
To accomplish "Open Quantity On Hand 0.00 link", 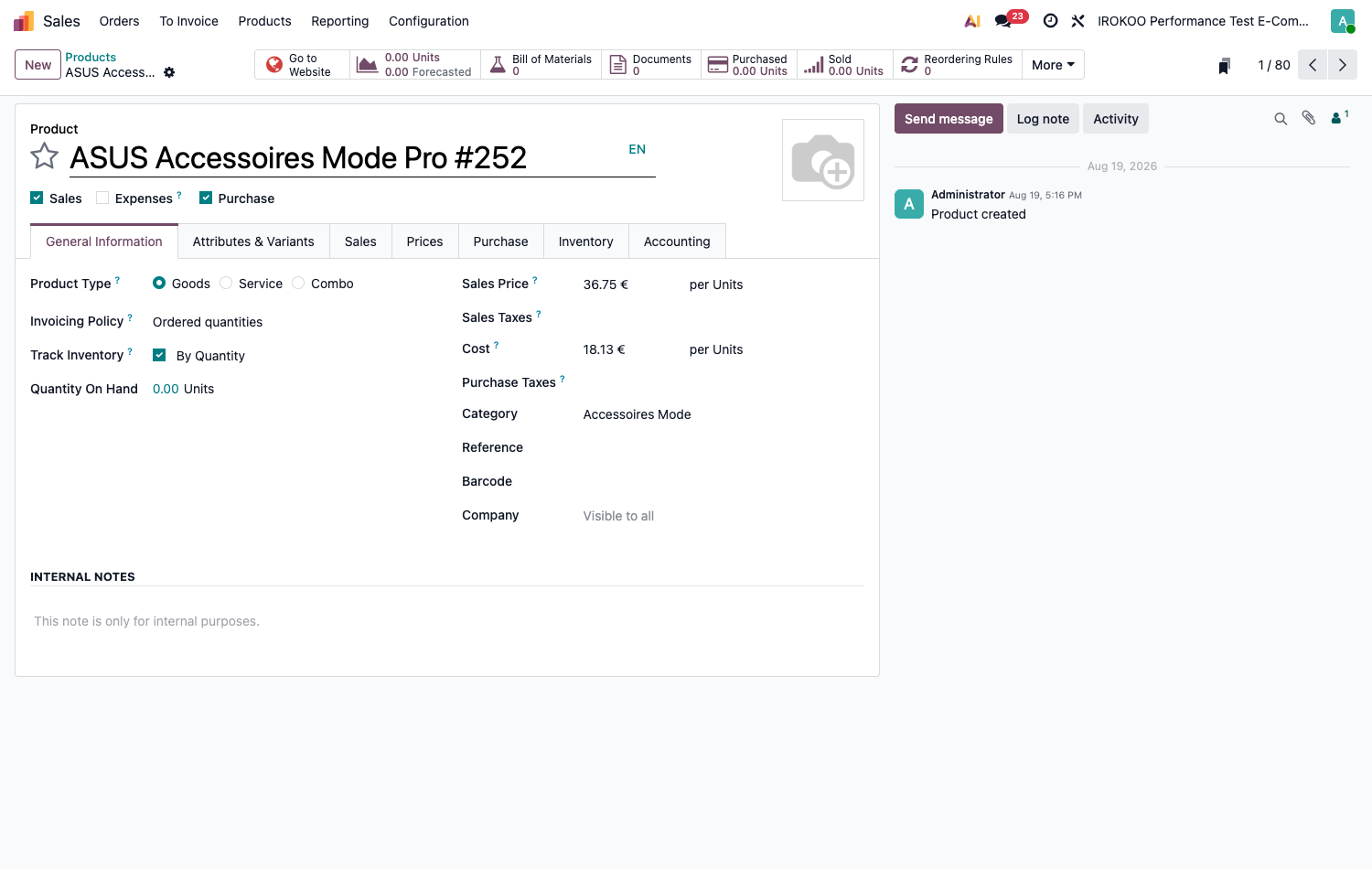I will [166, 389].
